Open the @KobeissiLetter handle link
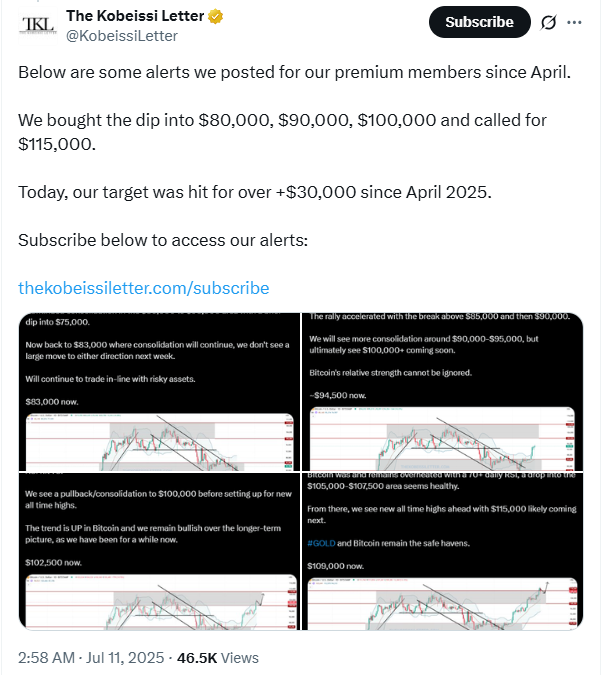This screenshot has height=675, width=601. coord(121,36)
